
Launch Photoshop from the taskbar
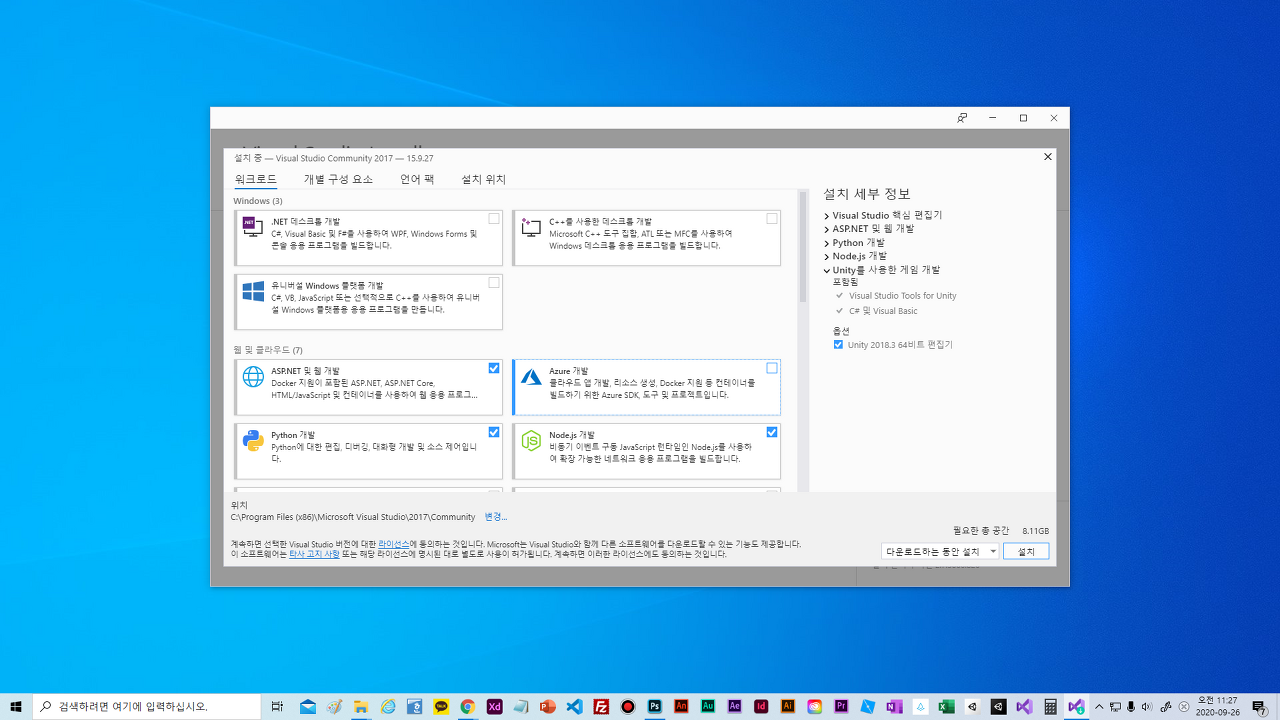coord(655,706)
